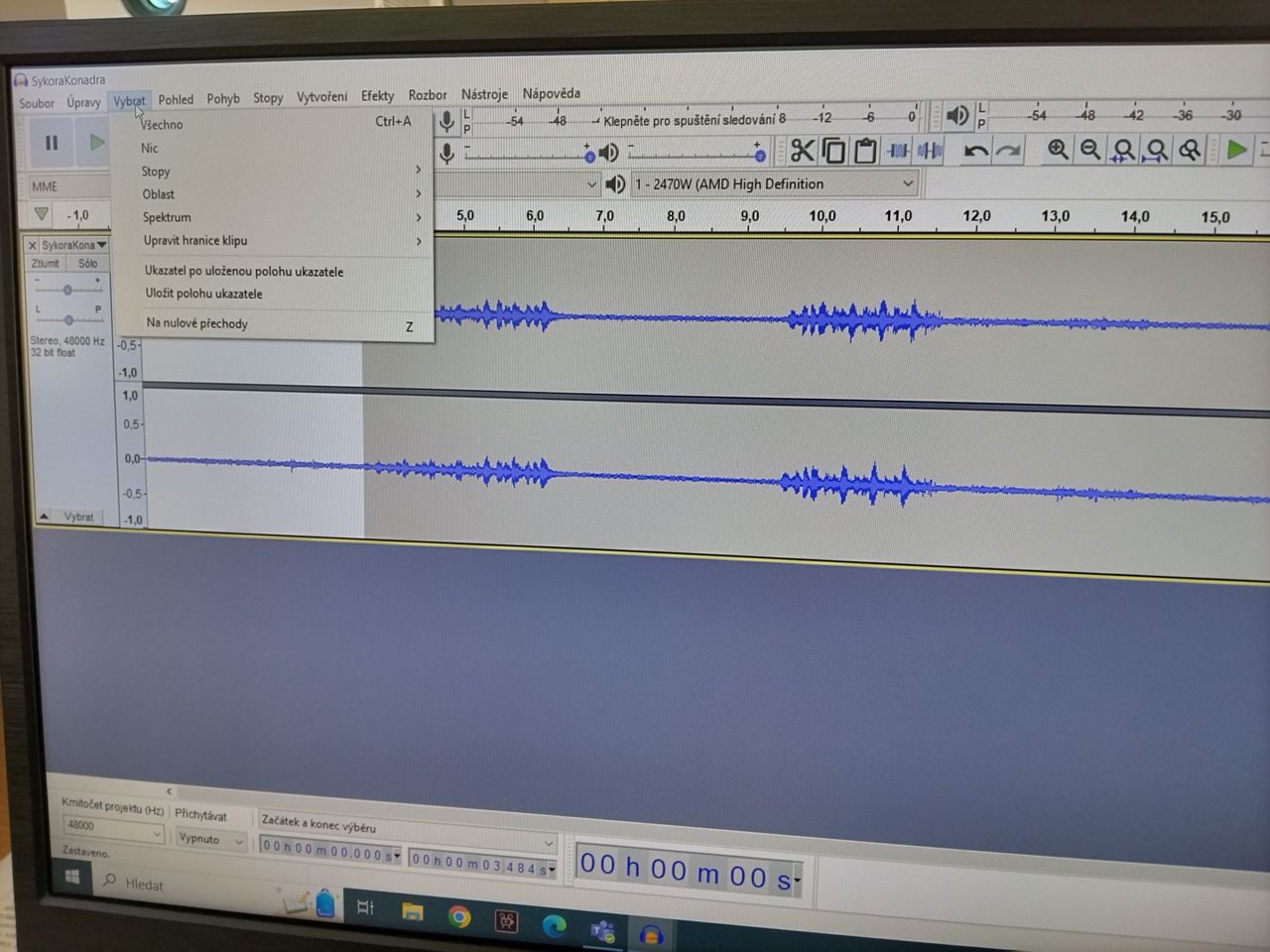1270x952 pixels.
Task: Click the Undo arrow icon
Action: (x=976, y=151)
